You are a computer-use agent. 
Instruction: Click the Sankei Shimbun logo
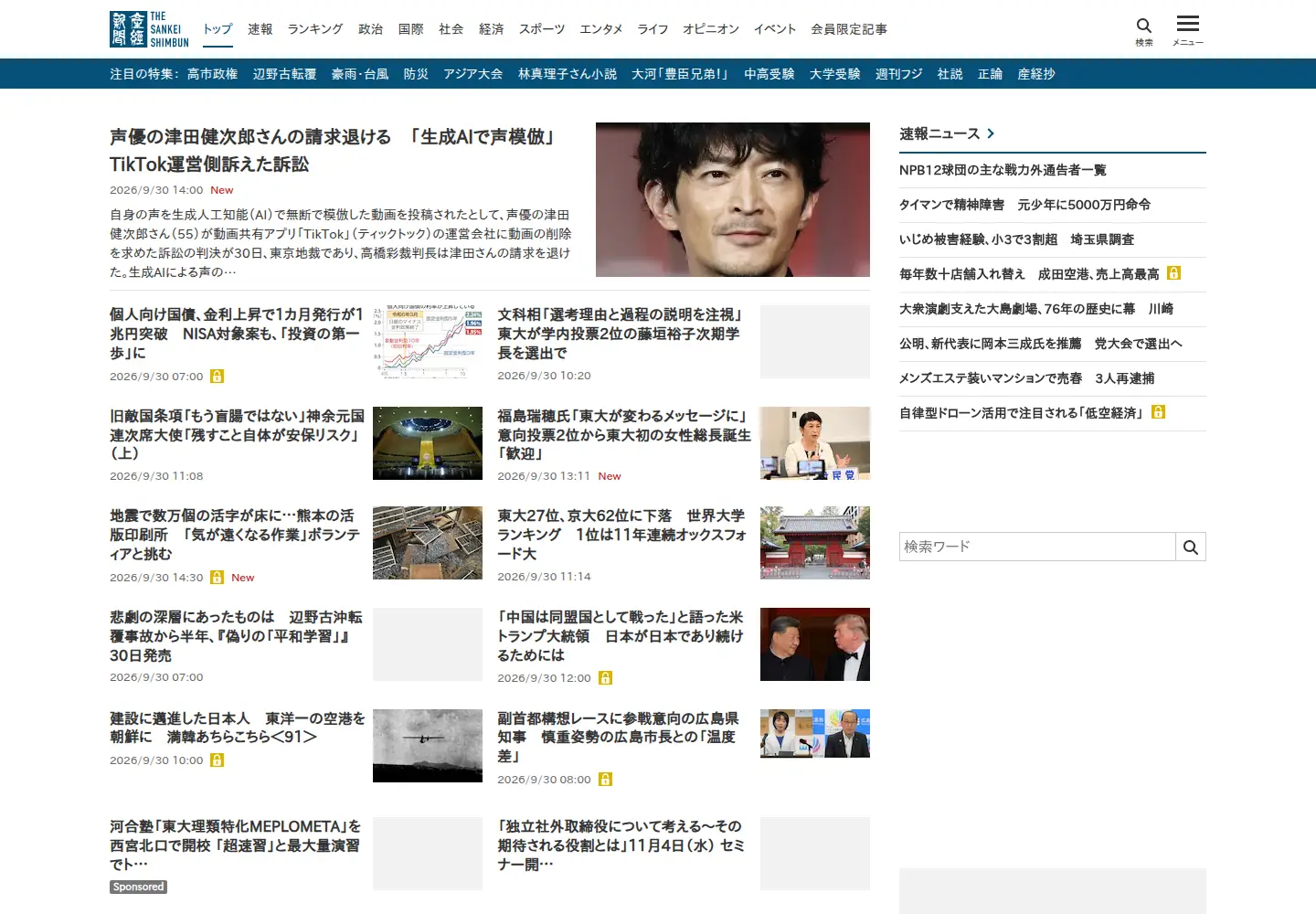(149, 29)
